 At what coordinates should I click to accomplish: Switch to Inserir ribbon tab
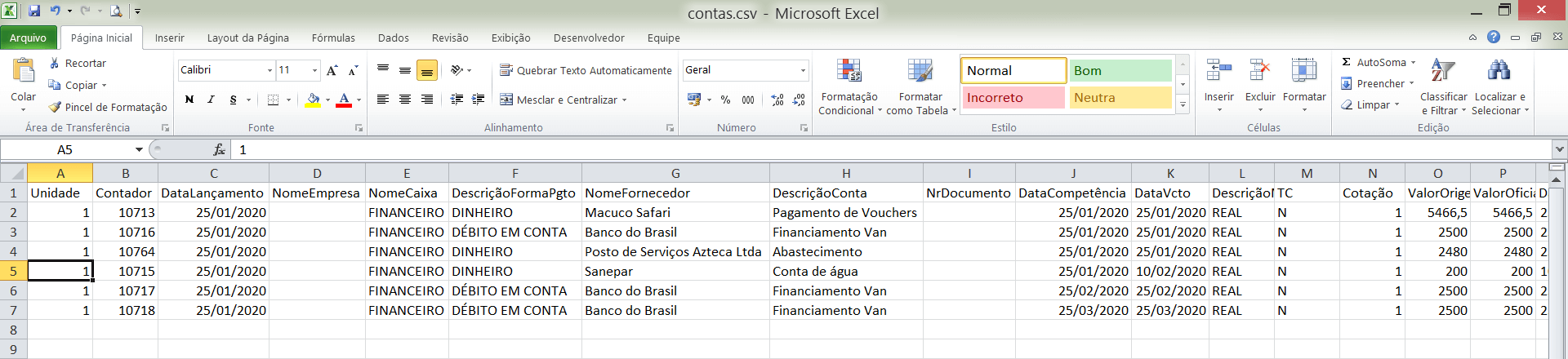[x=170, y=38]
